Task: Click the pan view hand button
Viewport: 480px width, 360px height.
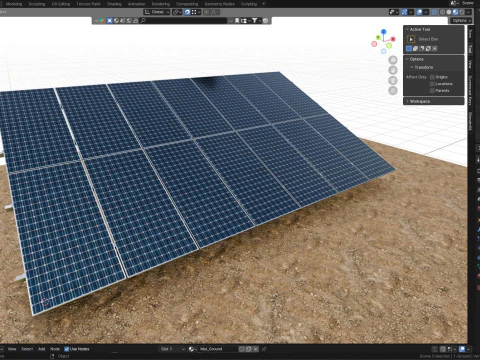Action: pyautogui.click(x=393, y=70)
